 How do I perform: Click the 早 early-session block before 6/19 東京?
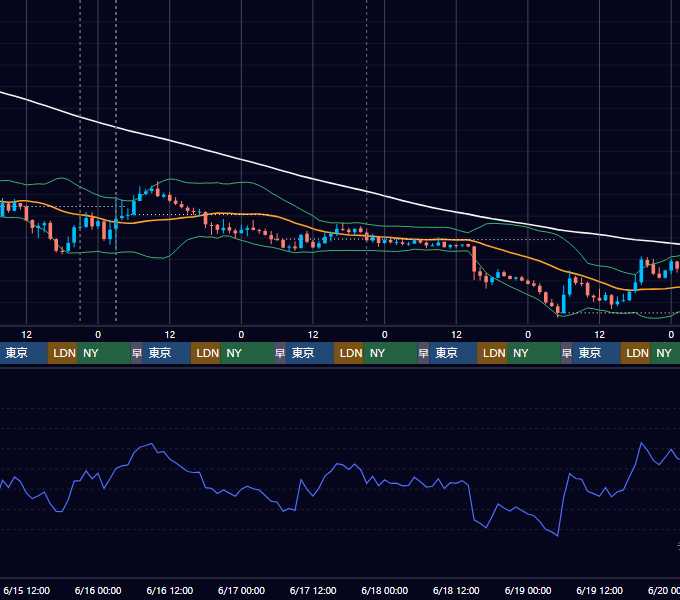[x=566, y=353]
